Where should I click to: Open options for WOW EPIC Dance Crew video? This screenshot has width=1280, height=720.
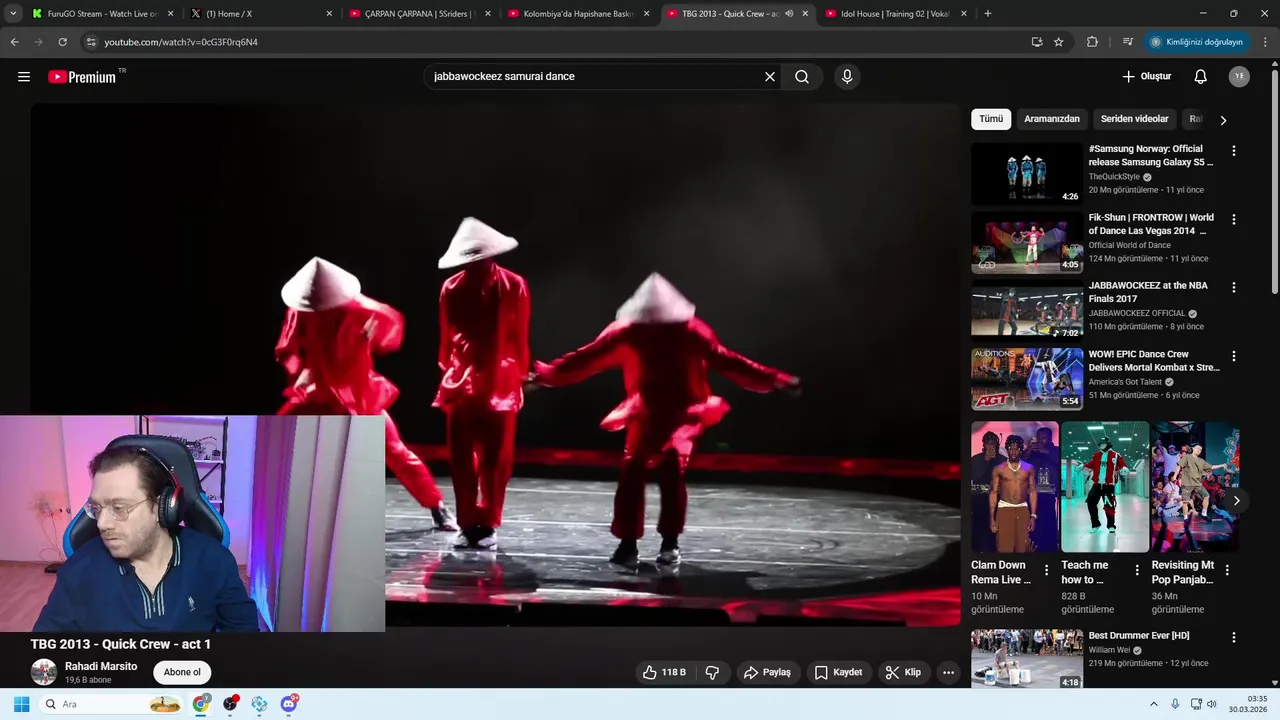coord(1233,356)
